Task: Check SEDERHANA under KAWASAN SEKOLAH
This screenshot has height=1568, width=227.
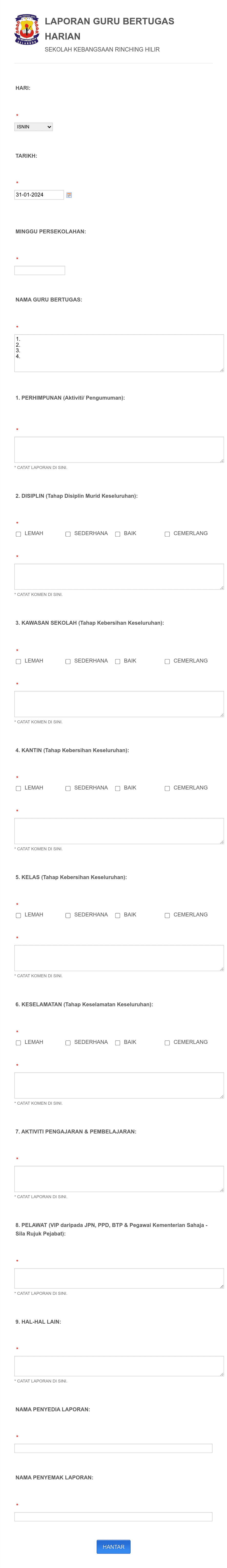Action: pos(68,661)
